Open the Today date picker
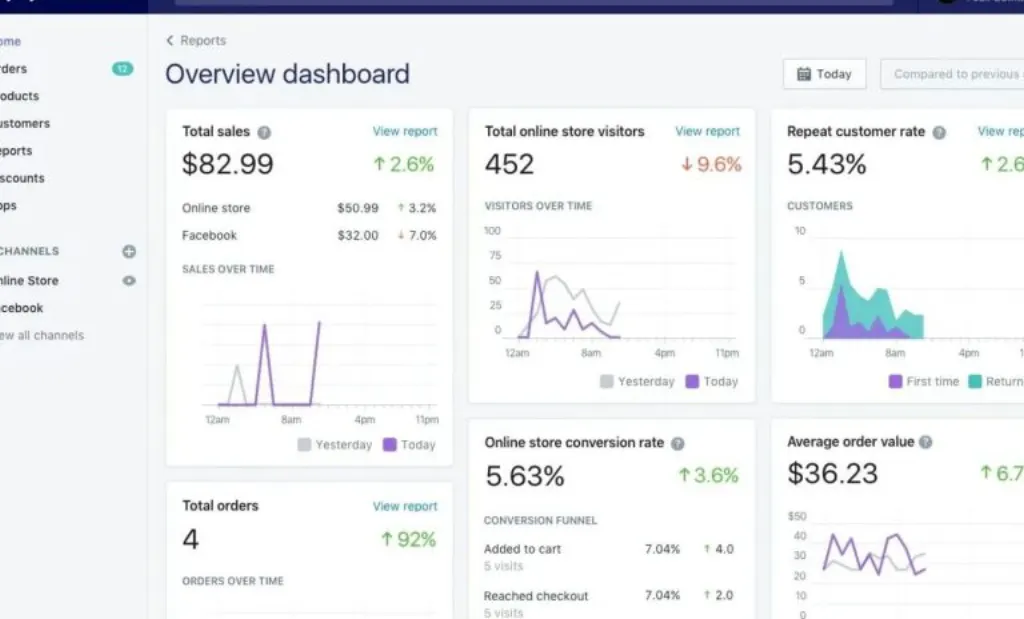Screen dimensions: 1024x619 tap(825, 74)
